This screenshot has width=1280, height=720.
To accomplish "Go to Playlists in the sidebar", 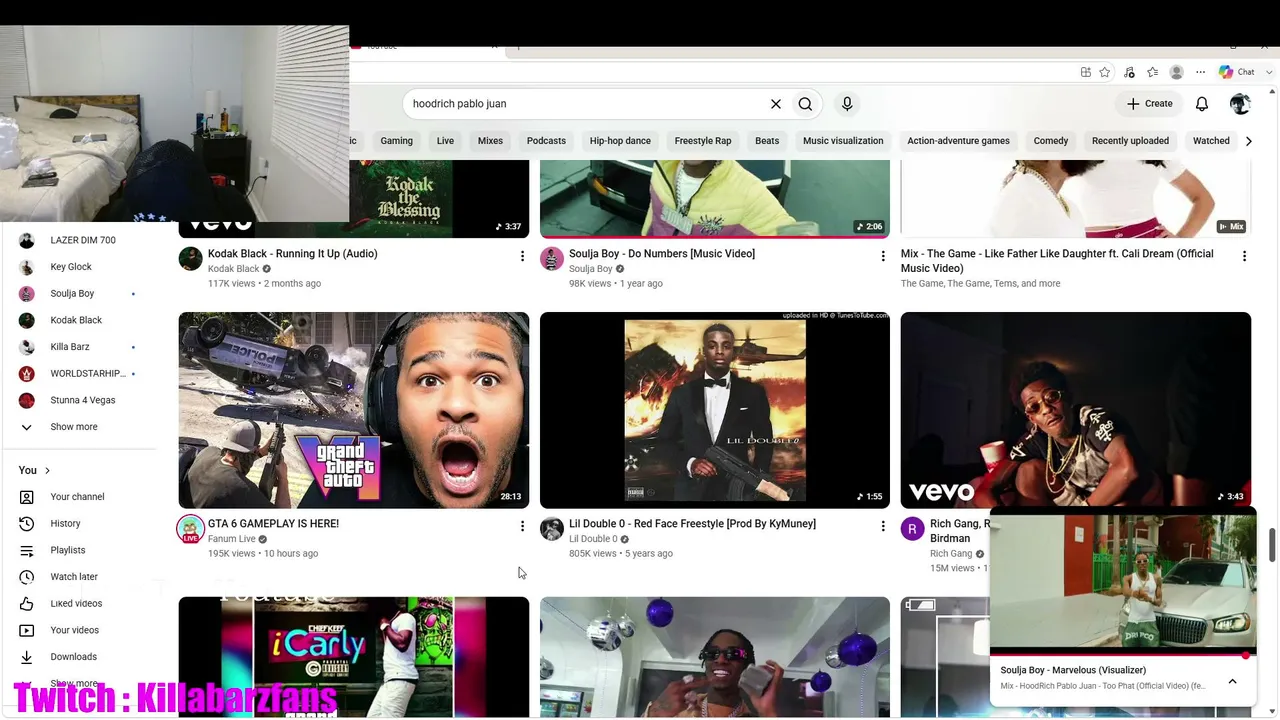I will [x=68, y=550].
